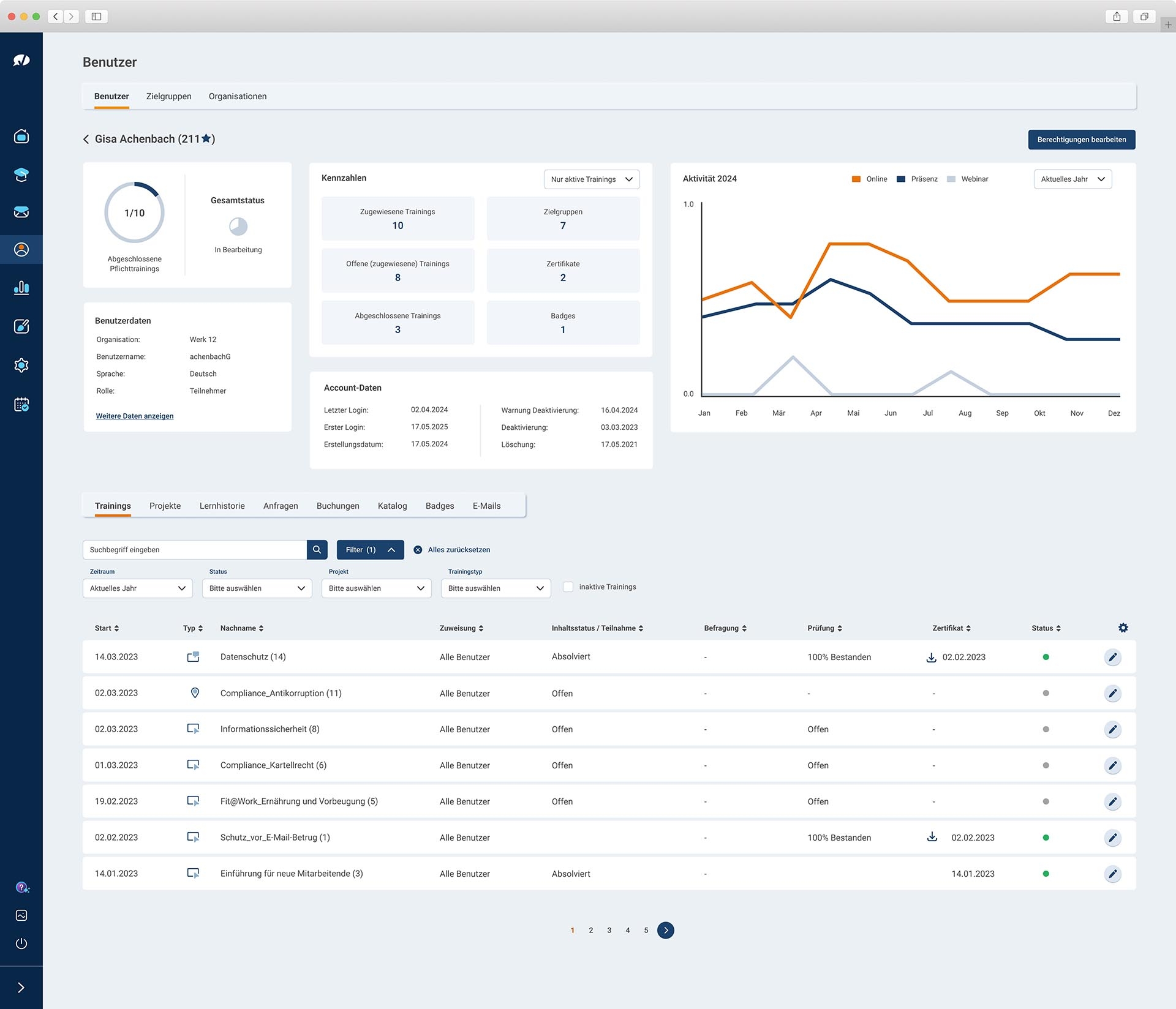Click the search magnifier button
The height and width of the screenshot is (1009, 1176).
[x=317, y=550]
